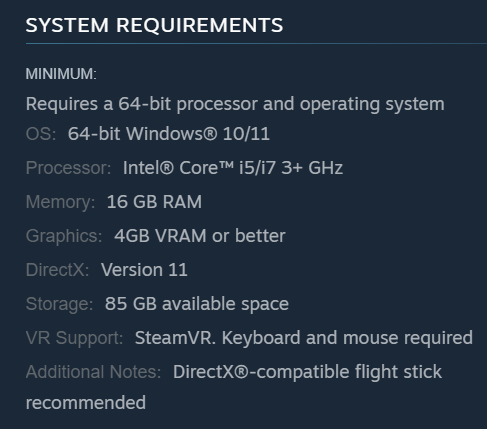Select the 4GB VRAM or better text

(200, 236)
